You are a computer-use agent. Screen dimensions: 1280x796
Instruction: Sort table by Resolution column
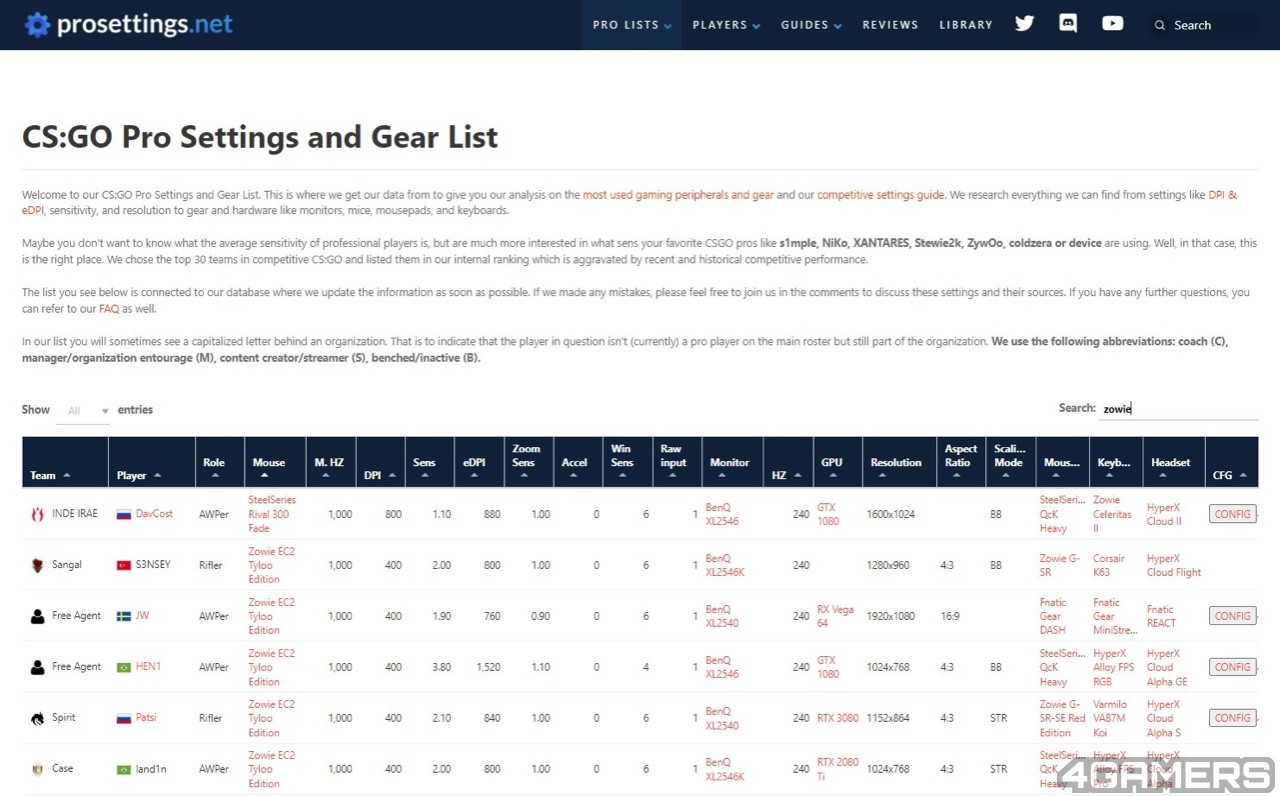click(x=899, y=463)
